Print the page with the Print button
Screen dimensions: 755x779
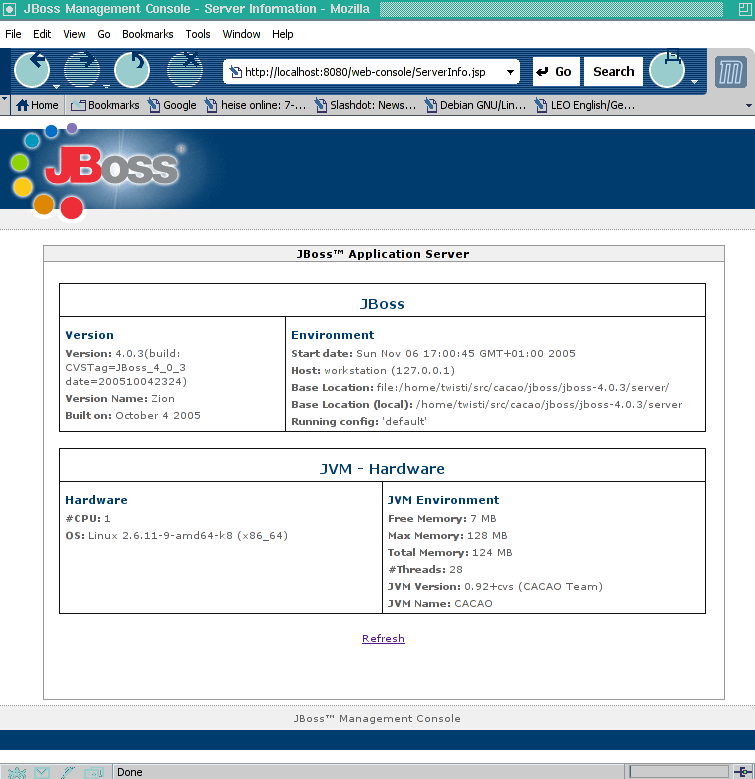coord(667,70)
